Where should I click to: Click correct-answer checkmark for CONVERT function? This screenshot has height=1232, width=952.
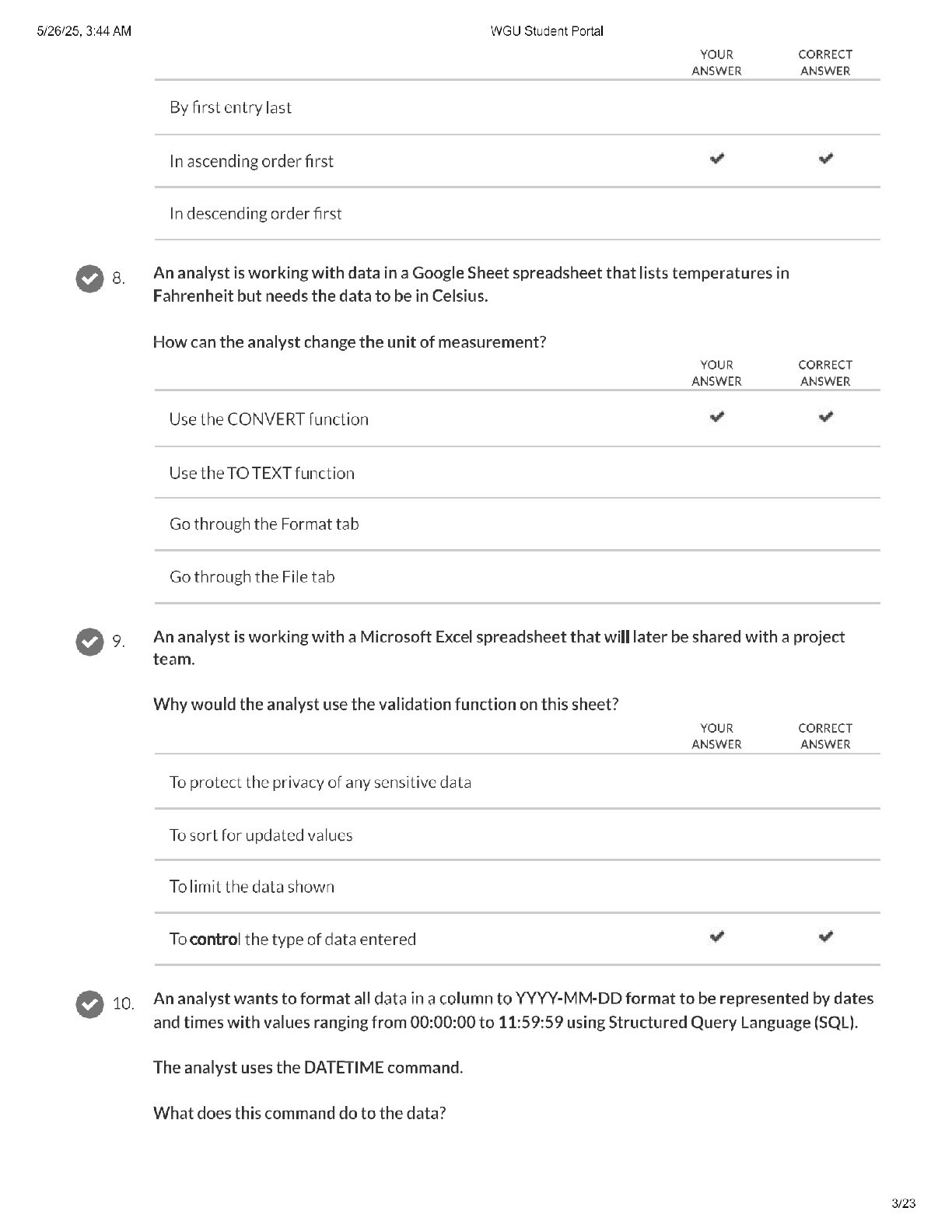click(x=826, y=417)
